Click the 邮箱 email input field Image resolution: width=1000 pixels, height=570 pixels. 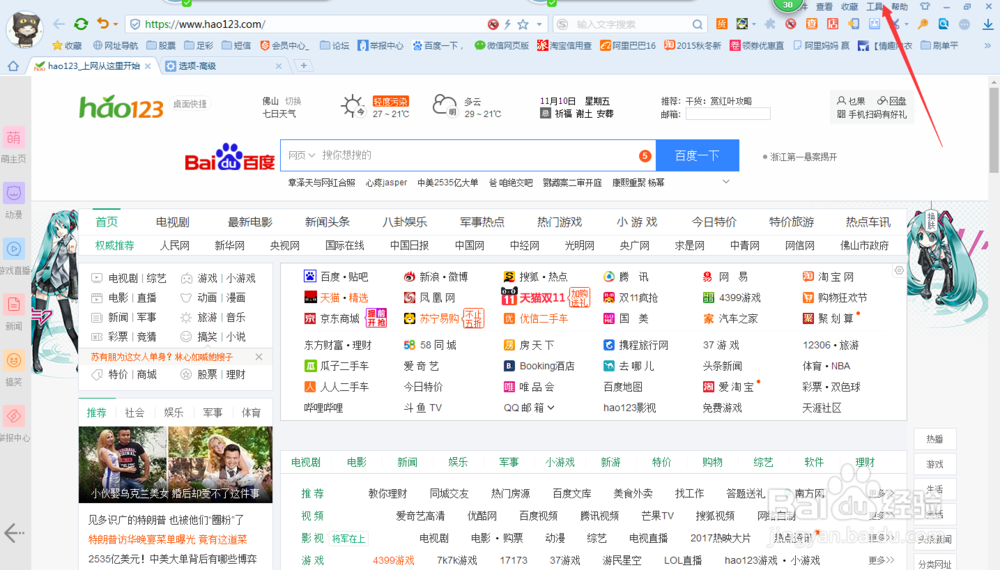(728, 114)
